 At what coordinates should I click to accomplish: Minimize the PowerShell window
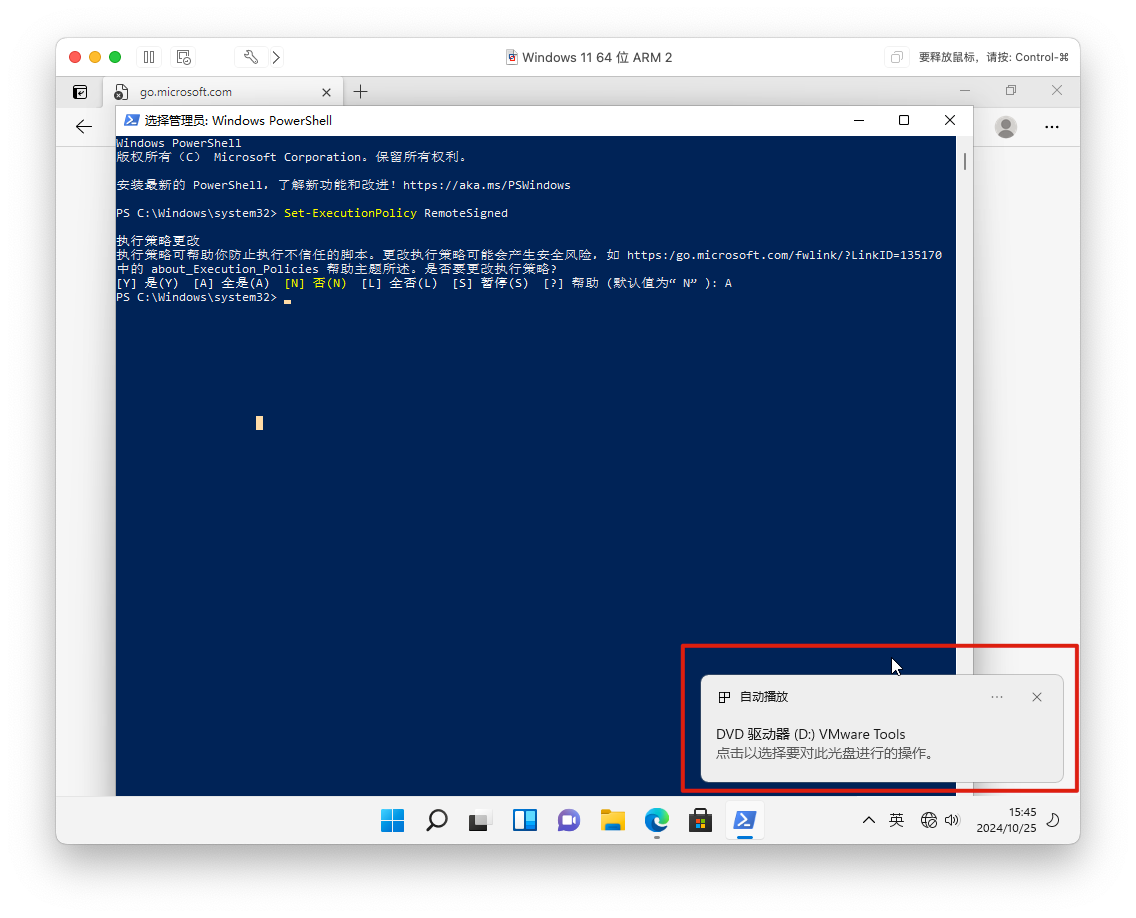[859, 120]
